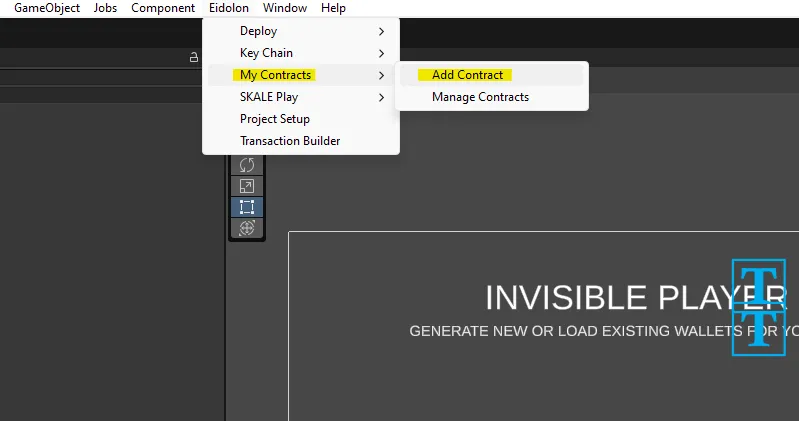Expand the Key Chain submenu
This screenshot has width=799, height=421.
coord(301,53)
